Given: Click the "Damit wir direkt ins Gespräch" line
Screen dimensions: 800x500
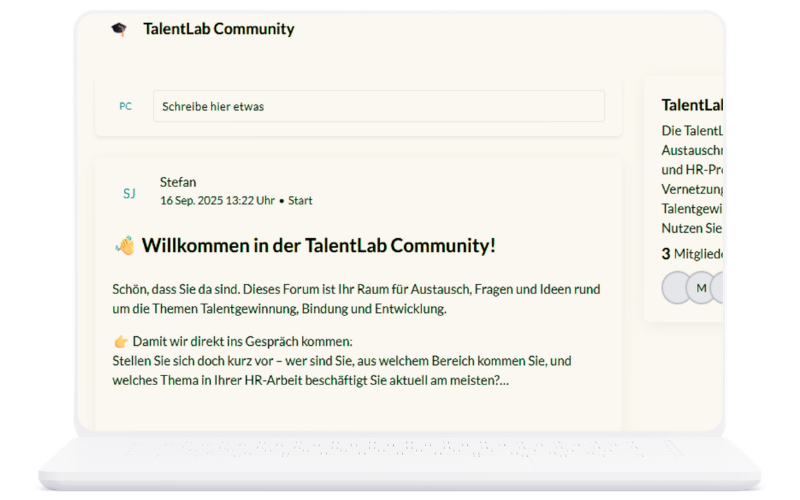Looking at the screenshot, I should [x=242, y=341].
